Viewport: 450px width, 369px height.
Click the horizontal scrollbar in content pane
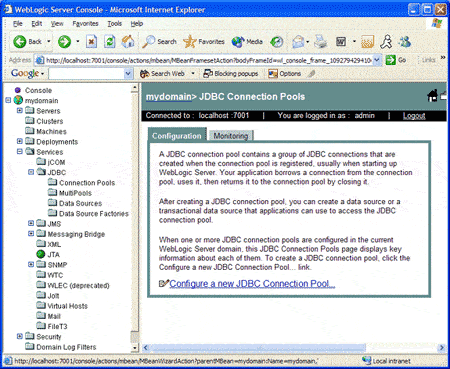coord(258,348)
